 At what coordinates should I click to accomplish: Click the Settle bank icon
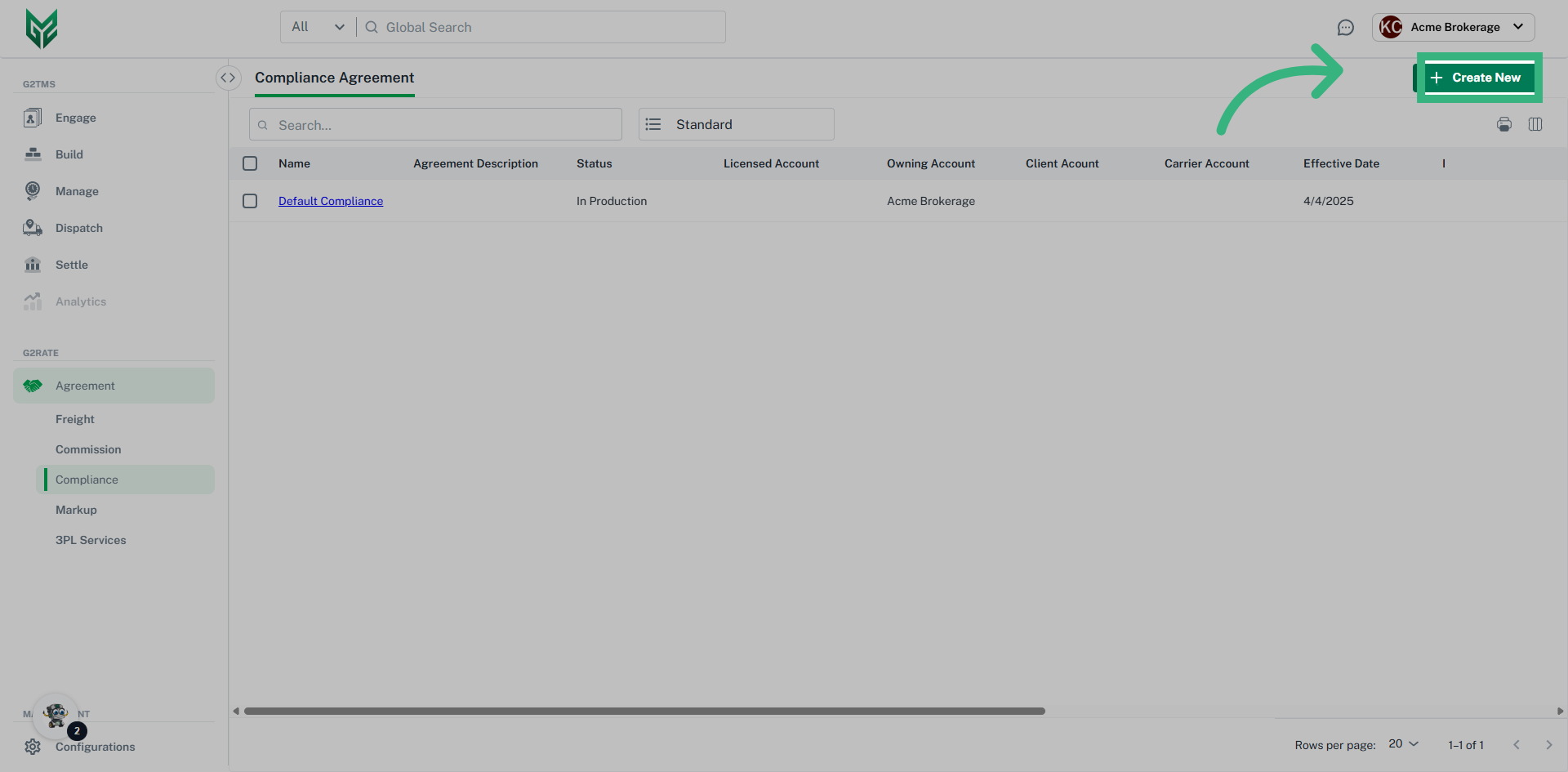click(x=33, y=265)
